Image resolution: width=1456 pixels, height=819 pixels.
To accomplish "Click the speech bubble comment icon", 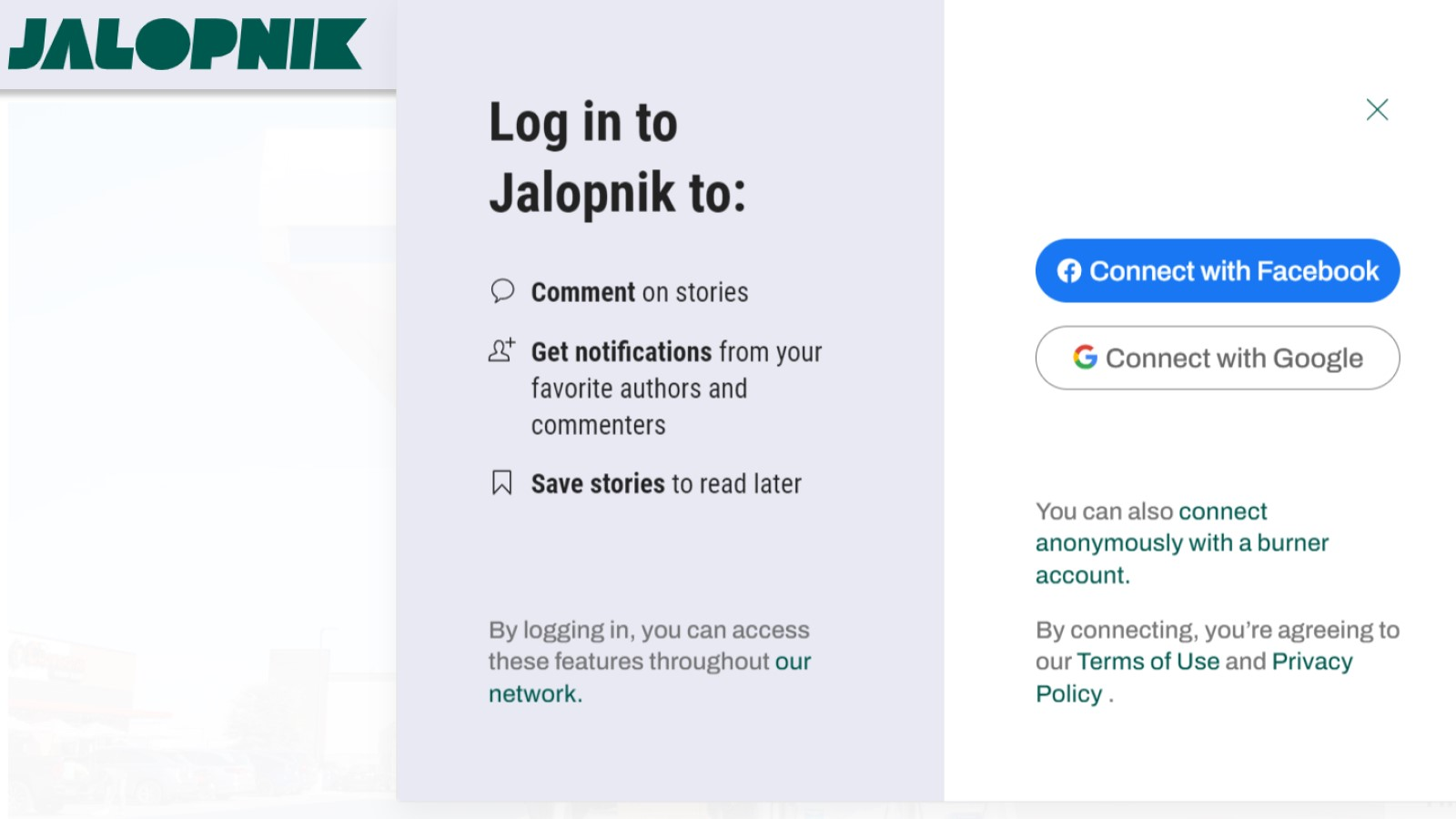I will [x=502, y=291].
